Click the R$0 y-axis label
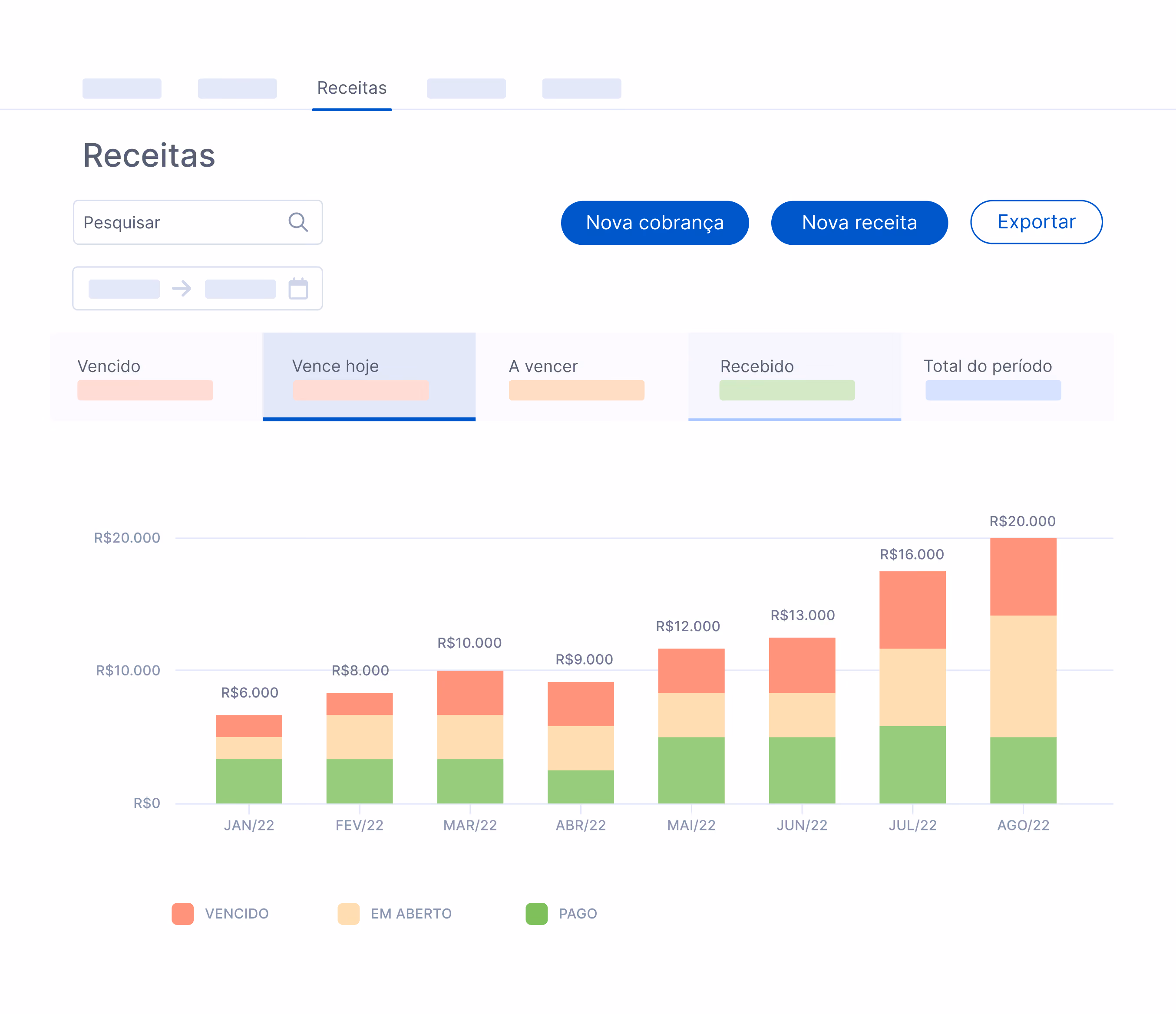Screen dimensions: 1176x1014 pos(147,803)
